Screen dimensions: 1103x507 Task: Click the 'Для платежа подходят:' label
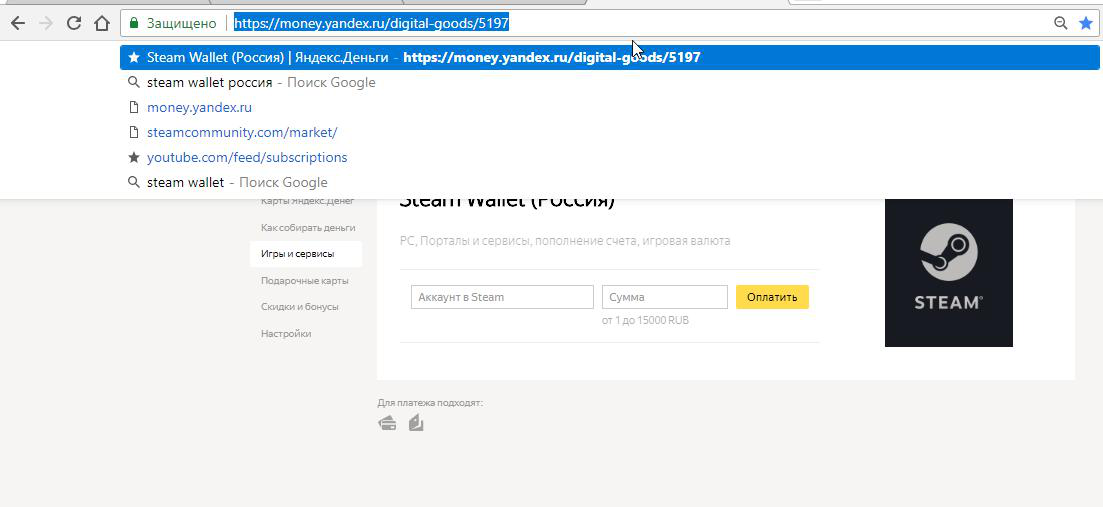(430, 403)
